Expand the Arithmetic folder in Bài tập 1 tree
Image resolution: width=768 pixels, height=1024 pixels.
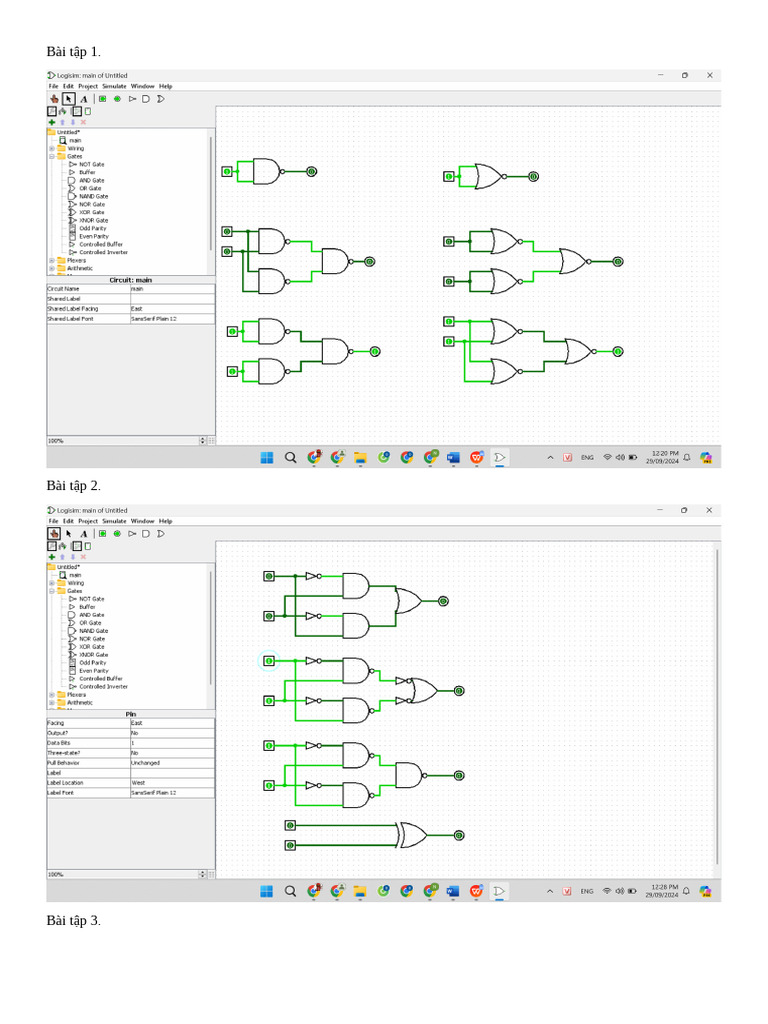click(52, 268)
